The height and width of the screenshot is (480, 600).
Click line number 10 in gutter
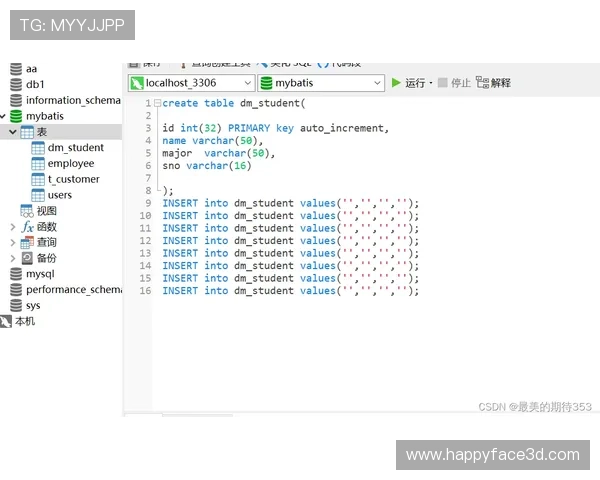145,216
